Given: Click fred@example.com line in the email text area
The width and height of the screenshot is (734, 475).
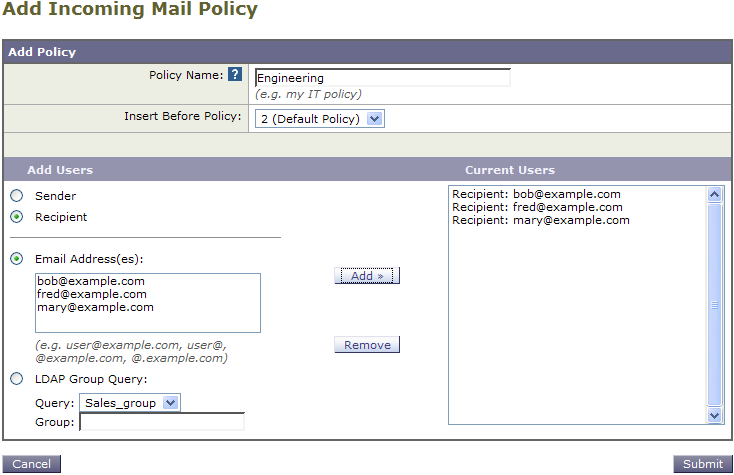Looking at the screenshot, I should [x=92, y=294].
